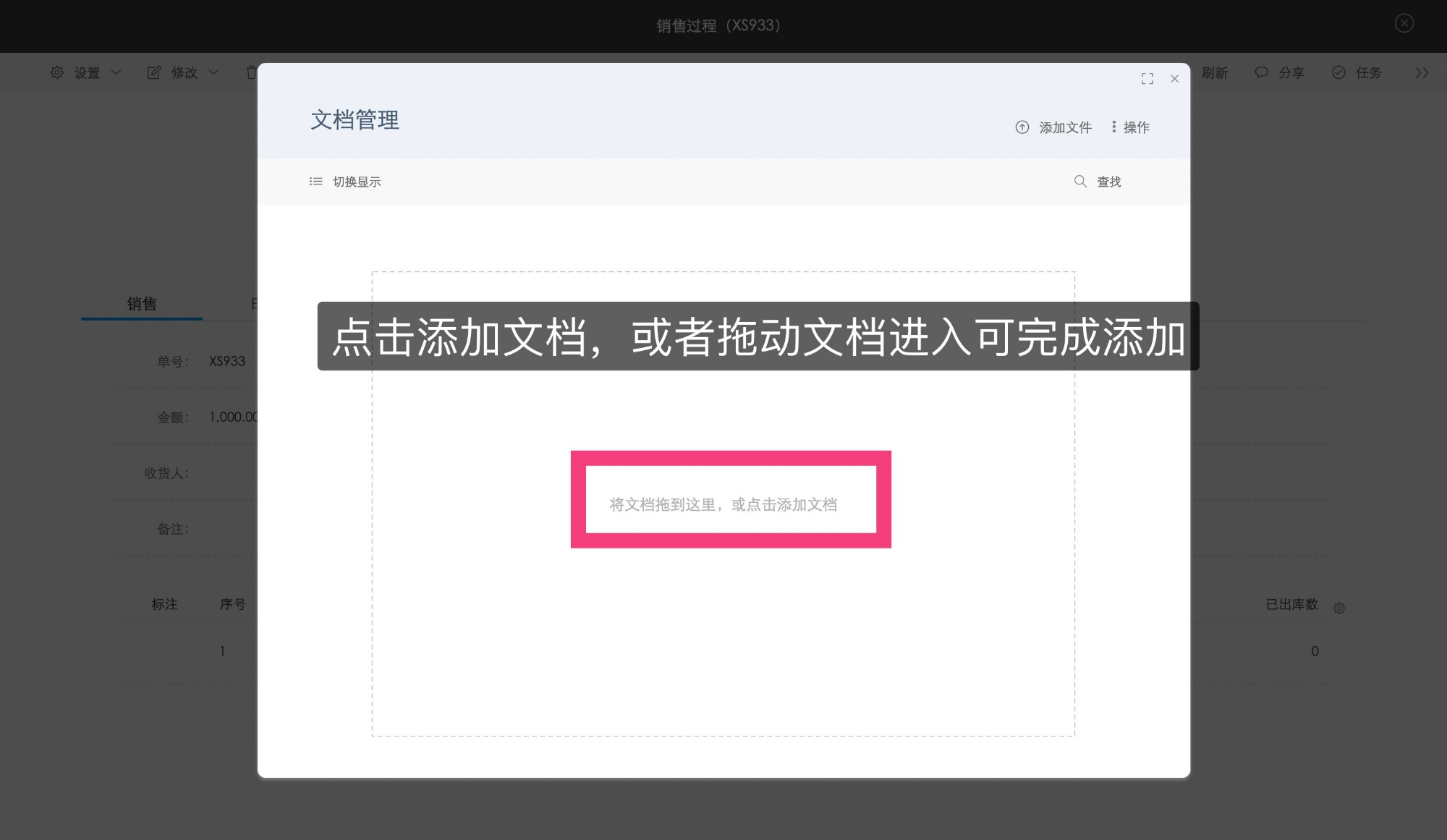
Task: Open column settings gear next to 已出库数
Action: pyautogui.click(x=1339, y=608)
